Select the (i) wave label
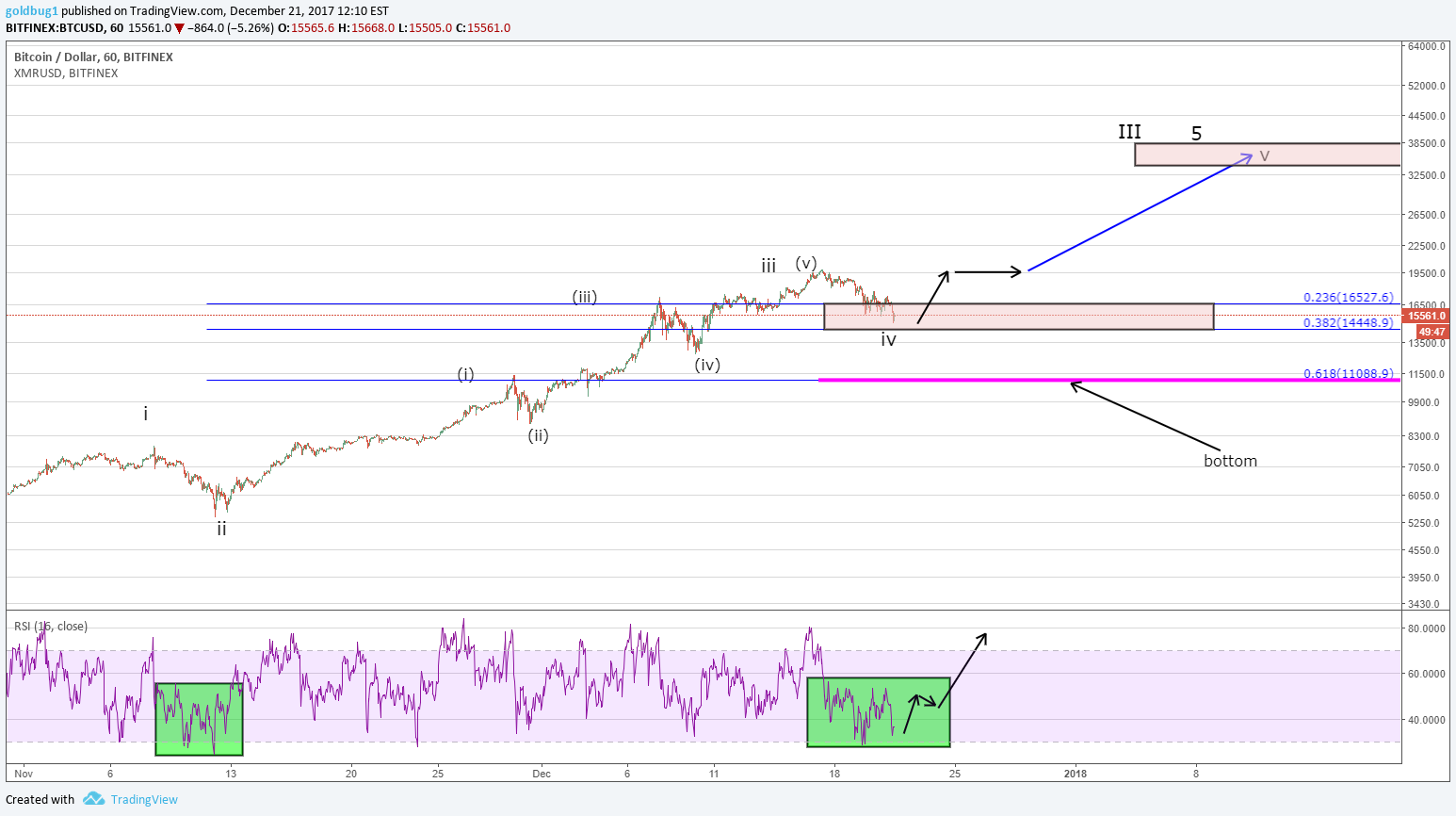This screenshot has width=1456, height=816. click(466, 374)
